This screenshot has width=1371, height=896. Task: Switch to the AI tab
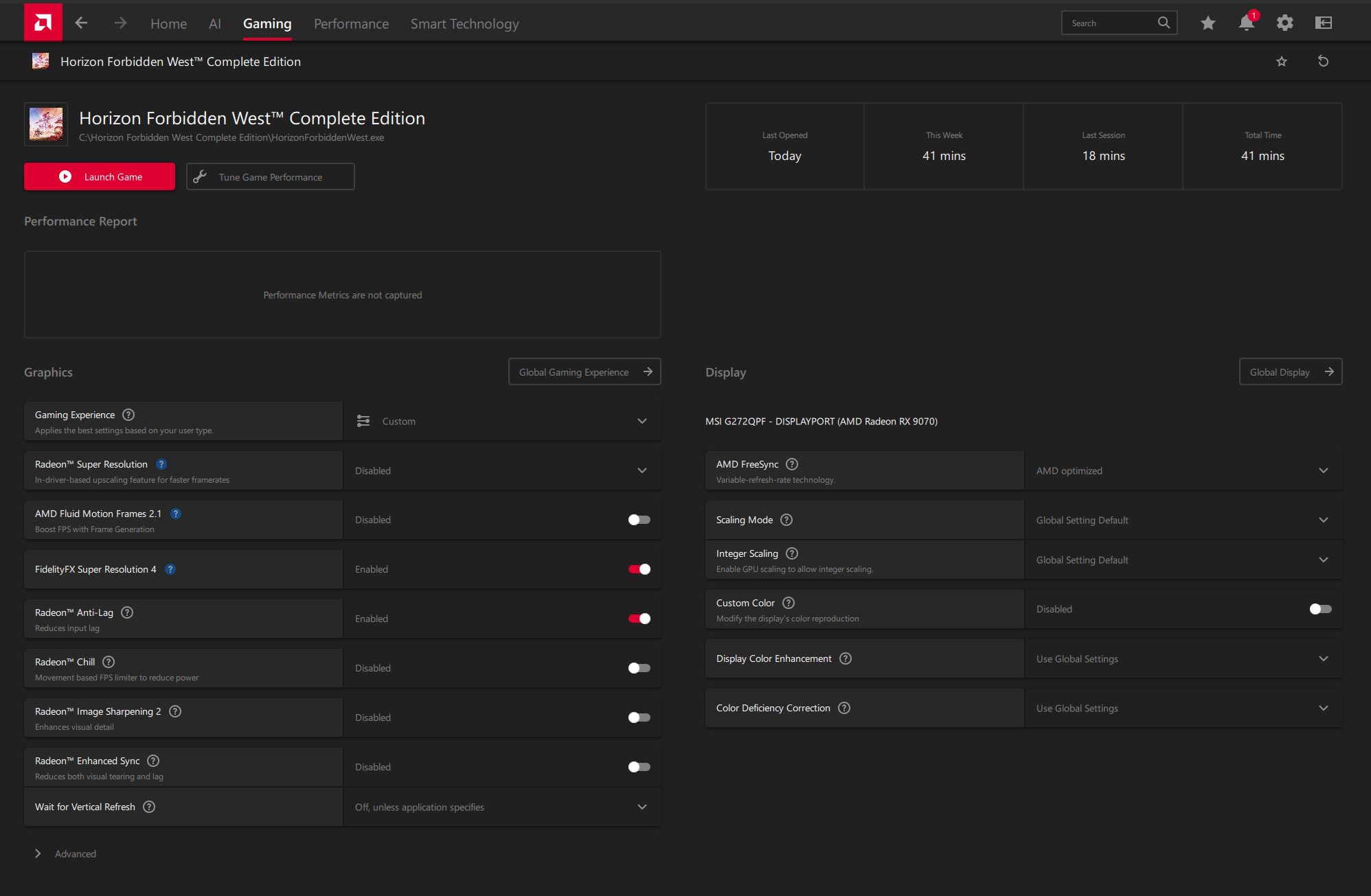215,23
